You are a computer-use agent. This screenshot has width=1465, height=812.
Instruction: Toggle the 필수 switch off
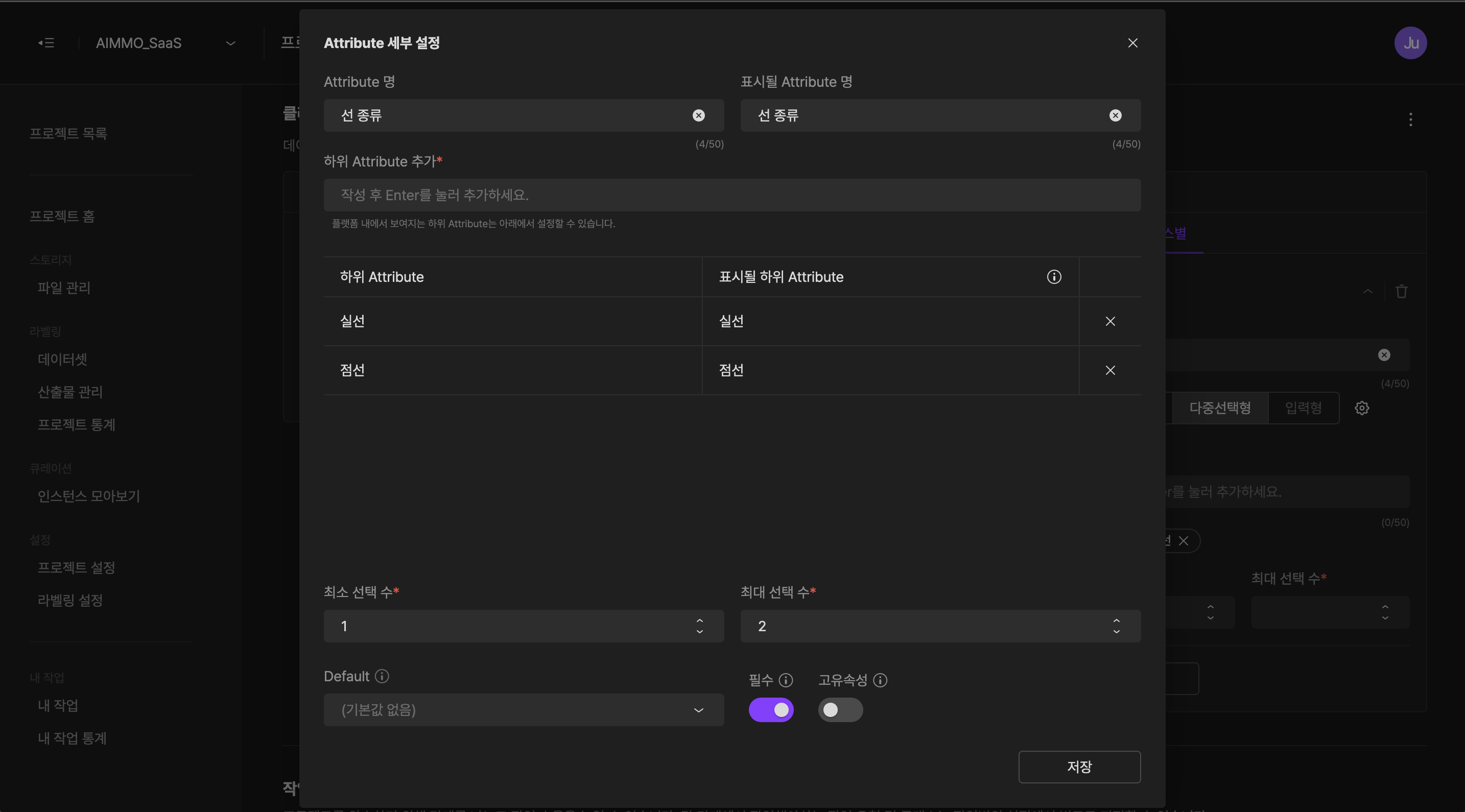(x=771, y=710)
